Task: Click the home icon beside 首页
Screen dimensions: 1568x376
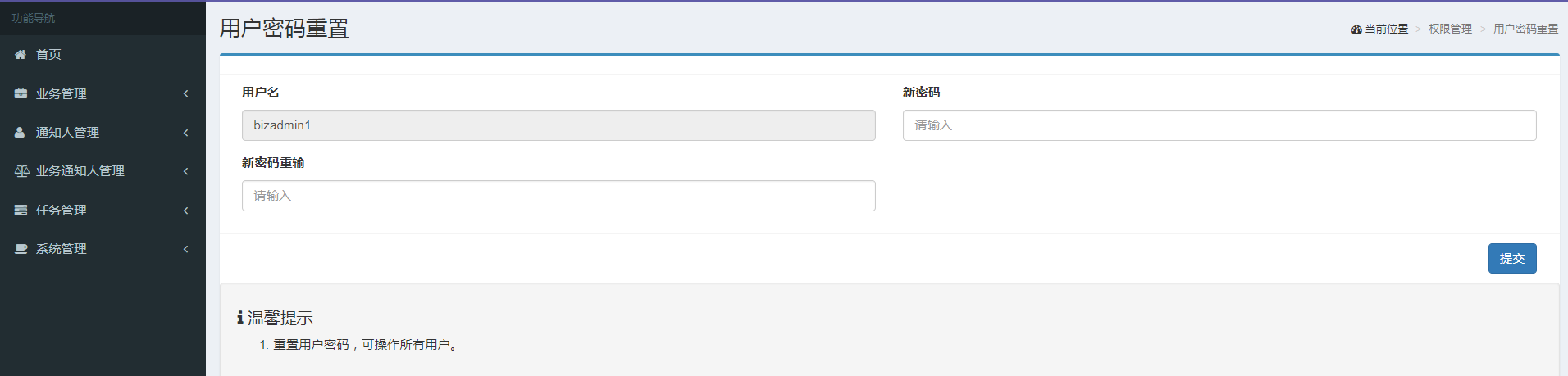Action: coord(21,54)
